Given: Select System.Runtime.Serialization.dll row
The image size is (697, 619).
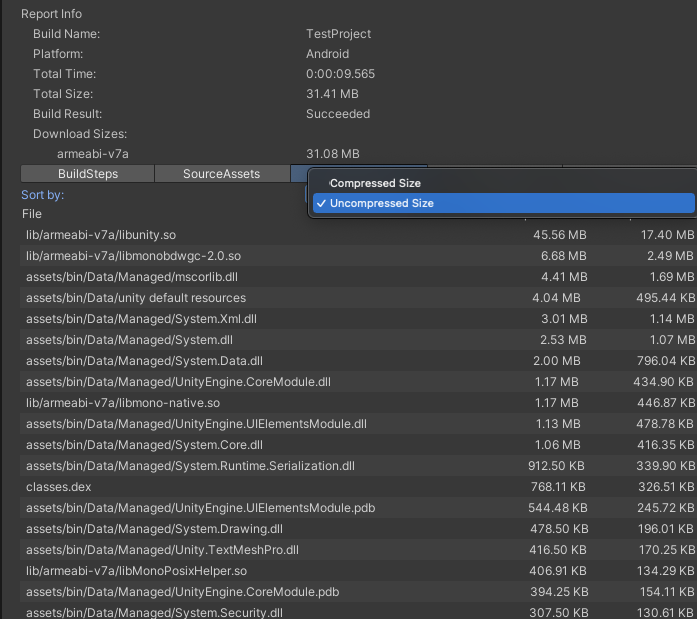Looking at the screenshot, I should point(358,466).
